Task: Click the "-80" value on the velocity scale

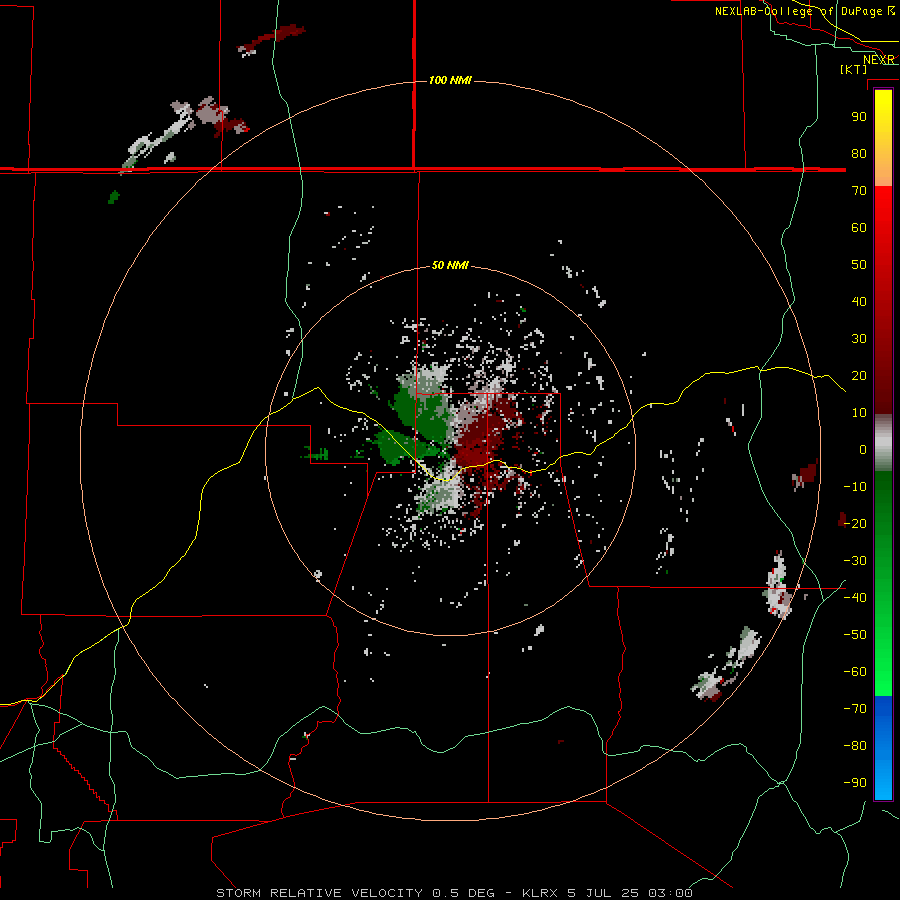Action: tap(855, 746)
